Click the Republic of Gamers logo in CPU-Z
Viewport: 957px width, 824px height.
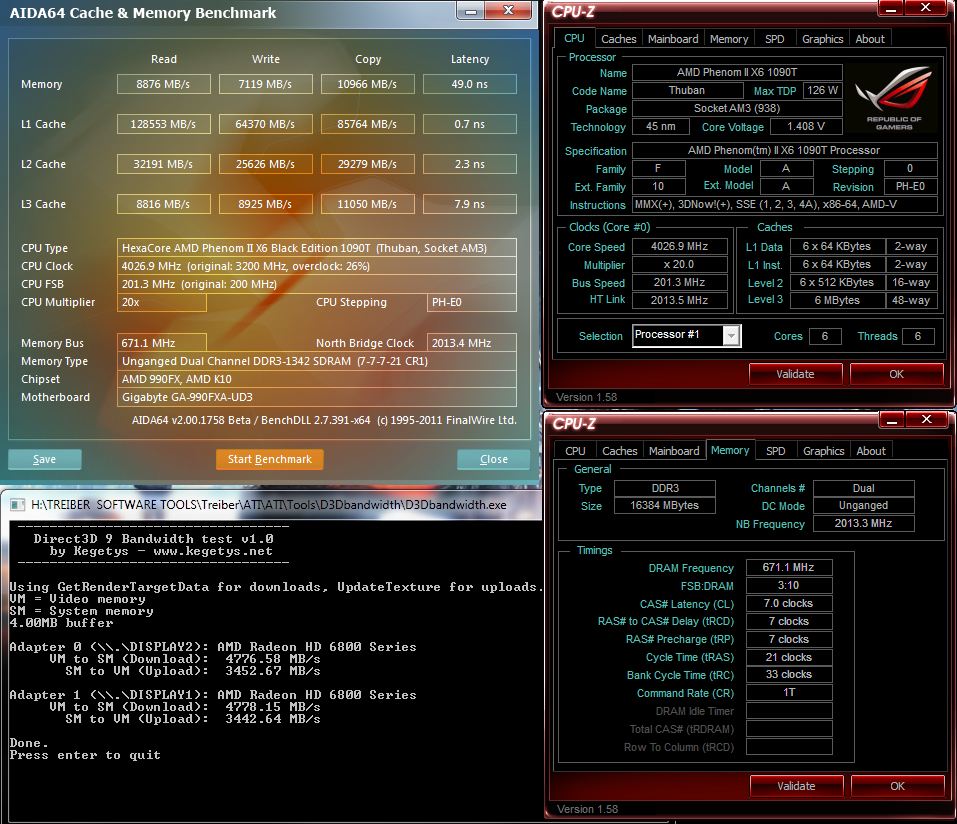pyautogui.click(x=894, y=98)
